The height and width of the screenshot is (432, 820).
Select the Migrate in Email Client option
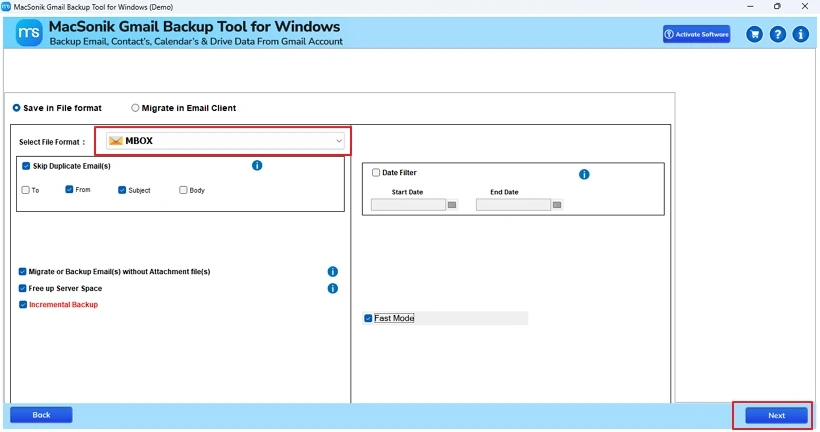(136, 108)
